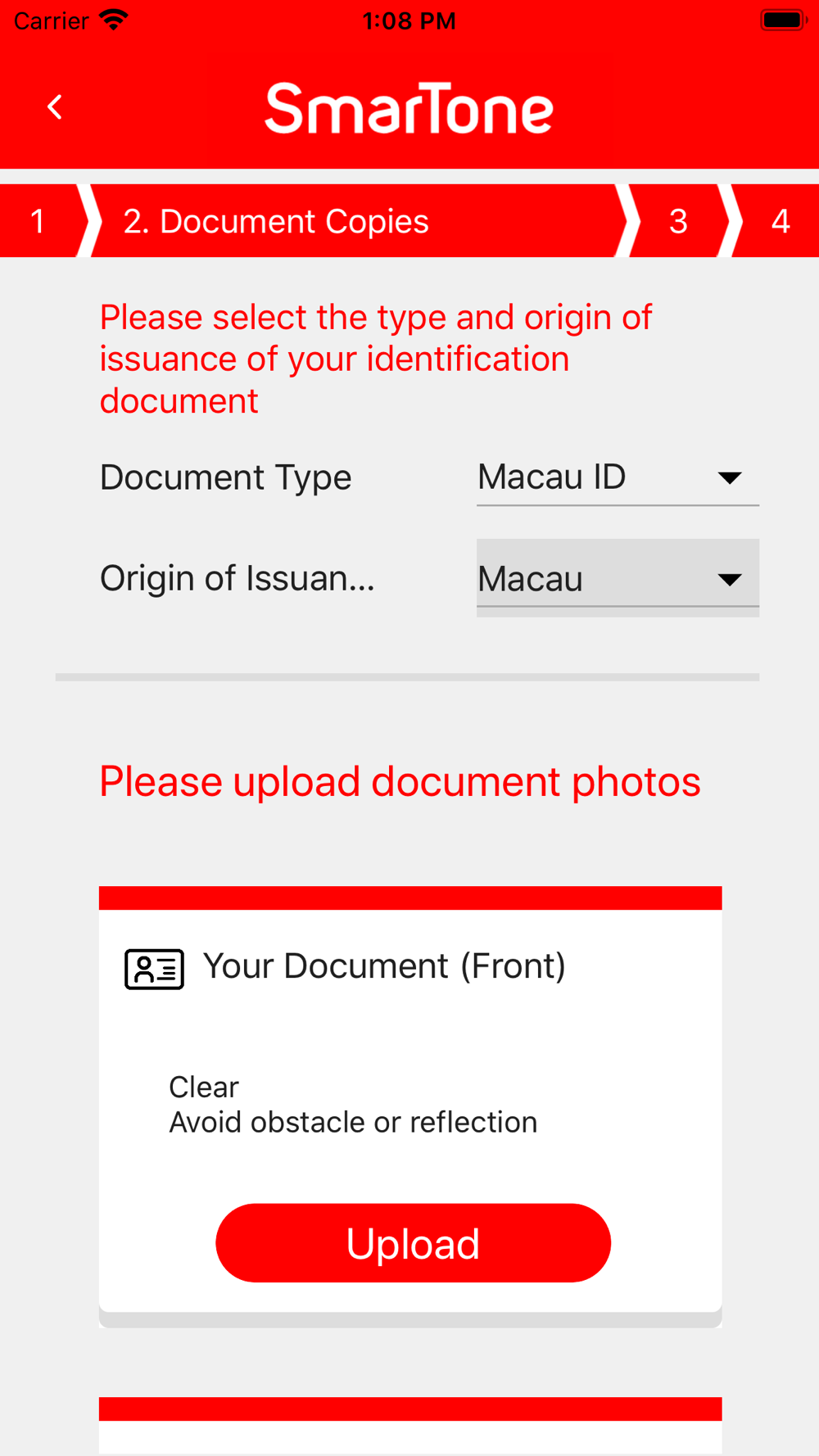The width and height of the screenshot is (819, 1456).
Task: Tap the status bar clock
Action: tap(409, 20)
